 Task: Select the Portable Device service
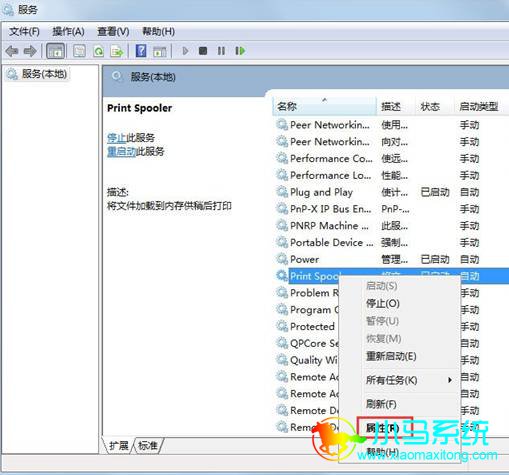coord(391,243)
